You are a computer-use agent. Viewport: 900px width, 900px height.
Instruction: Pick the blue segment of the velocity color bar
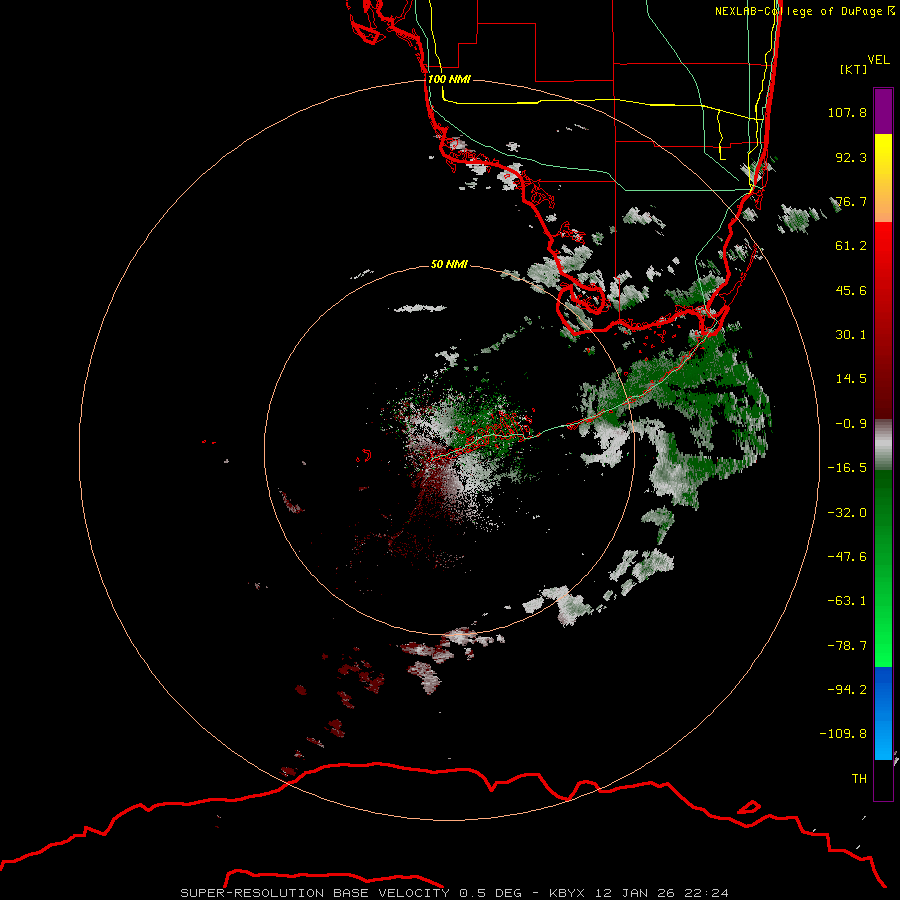883,713
